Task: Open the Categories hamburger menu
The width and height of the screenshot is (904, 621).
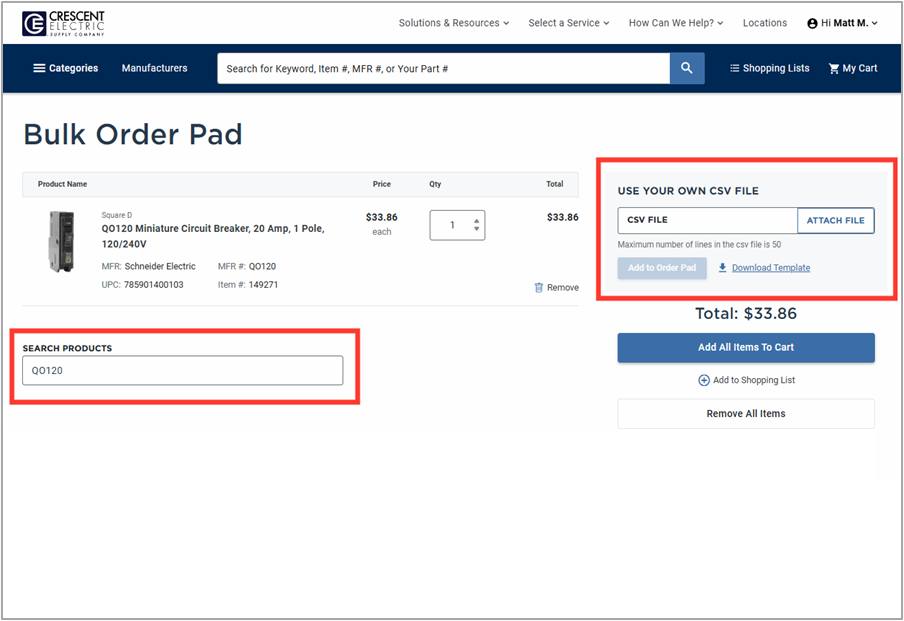Action: [65, 68]
